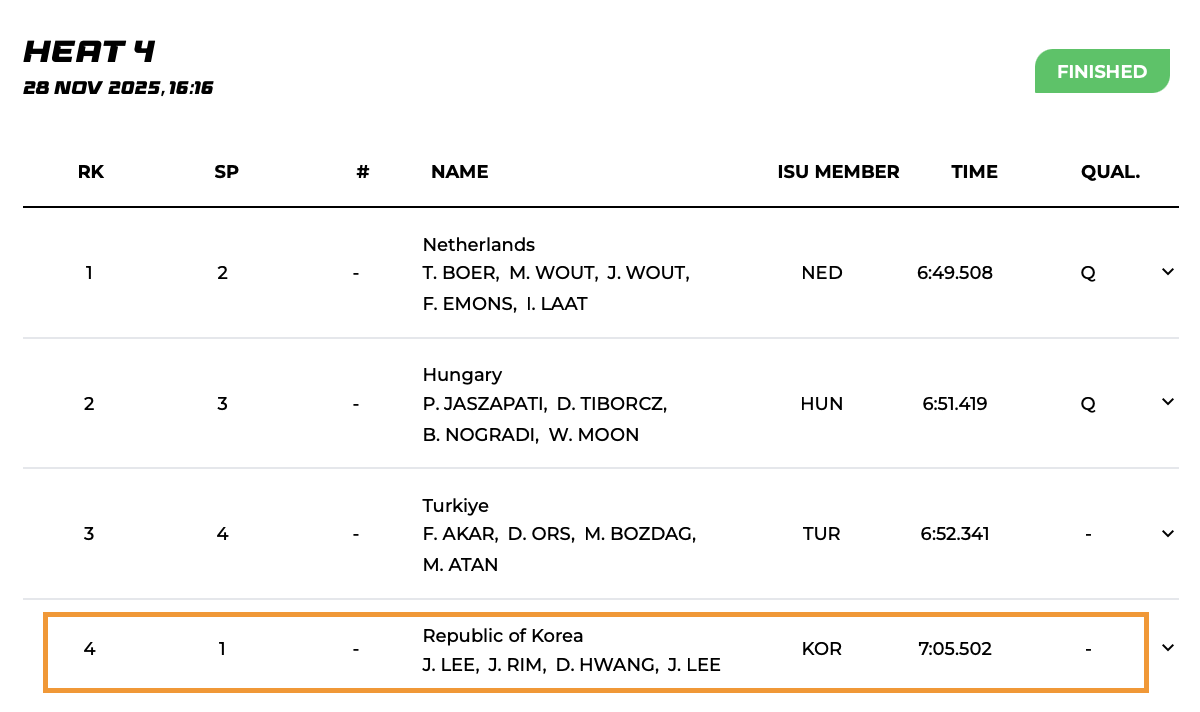Select the Hungary team name

pyautogui.click(x=462, y=375)
